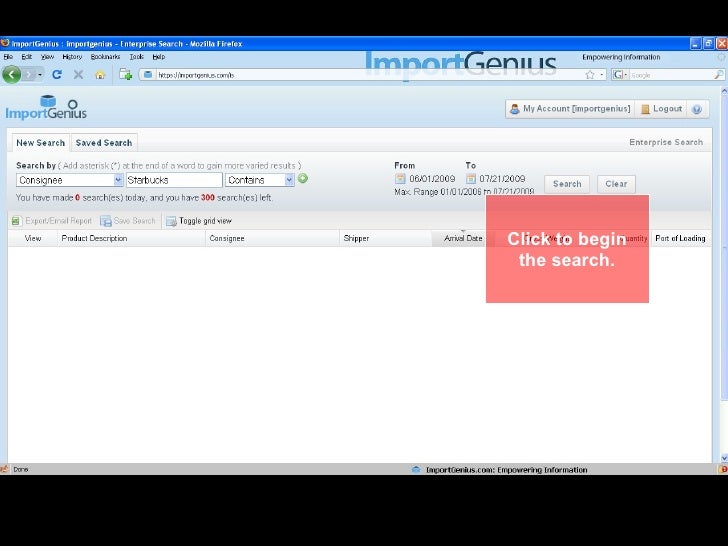Click the Logout button

click(x=661, y=109)
